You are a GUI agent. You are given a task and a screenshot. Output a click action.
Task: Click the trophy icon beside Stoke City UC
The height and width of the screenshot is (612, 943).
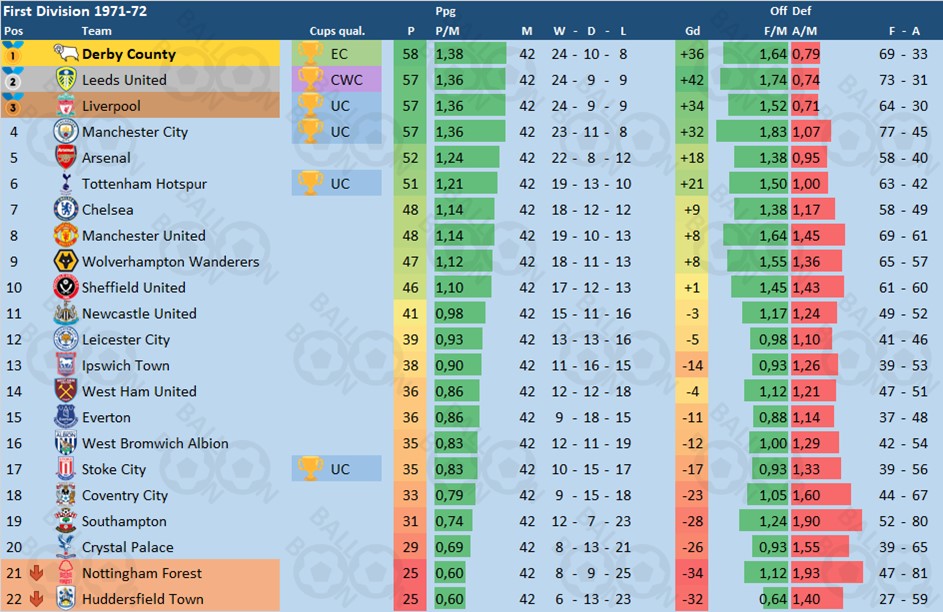point(310,469)
